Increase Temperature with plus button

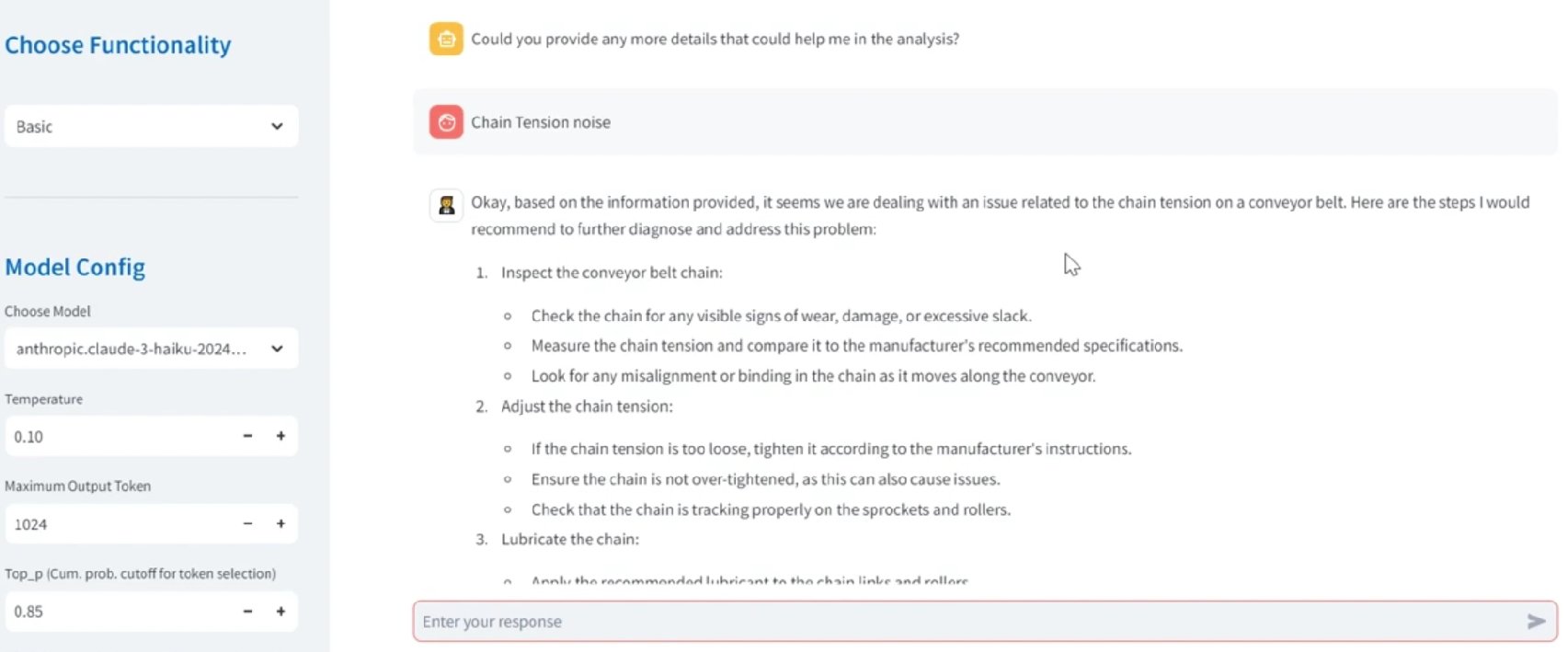pos(280,436)
